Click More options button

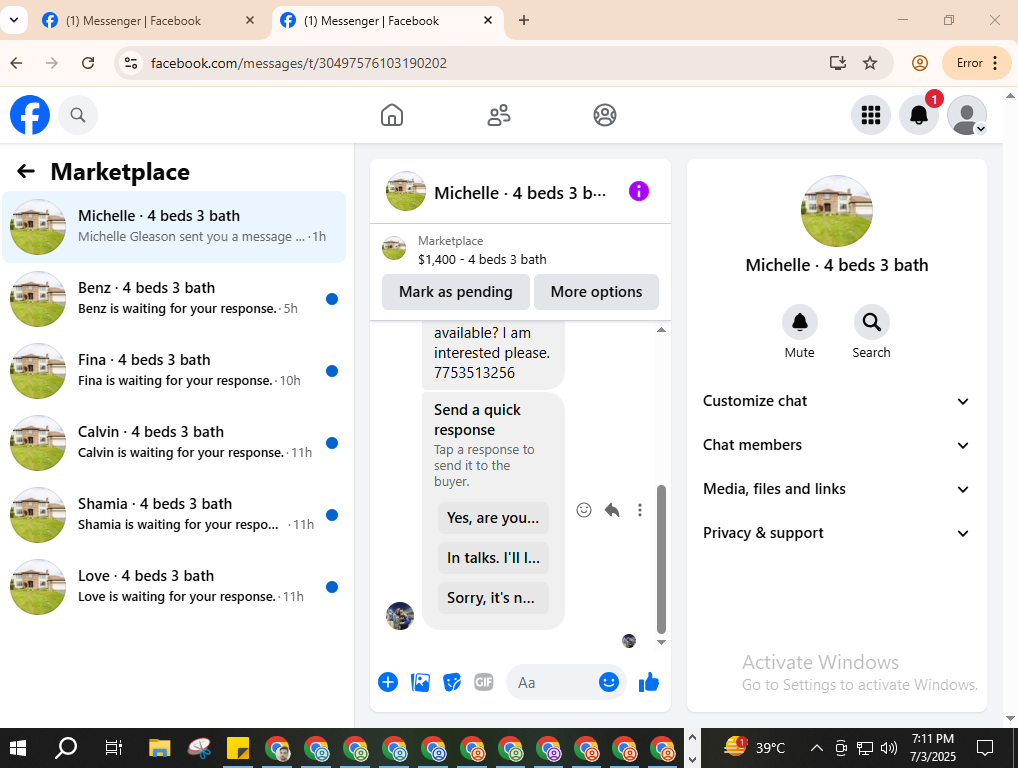[x=596, y=292]
